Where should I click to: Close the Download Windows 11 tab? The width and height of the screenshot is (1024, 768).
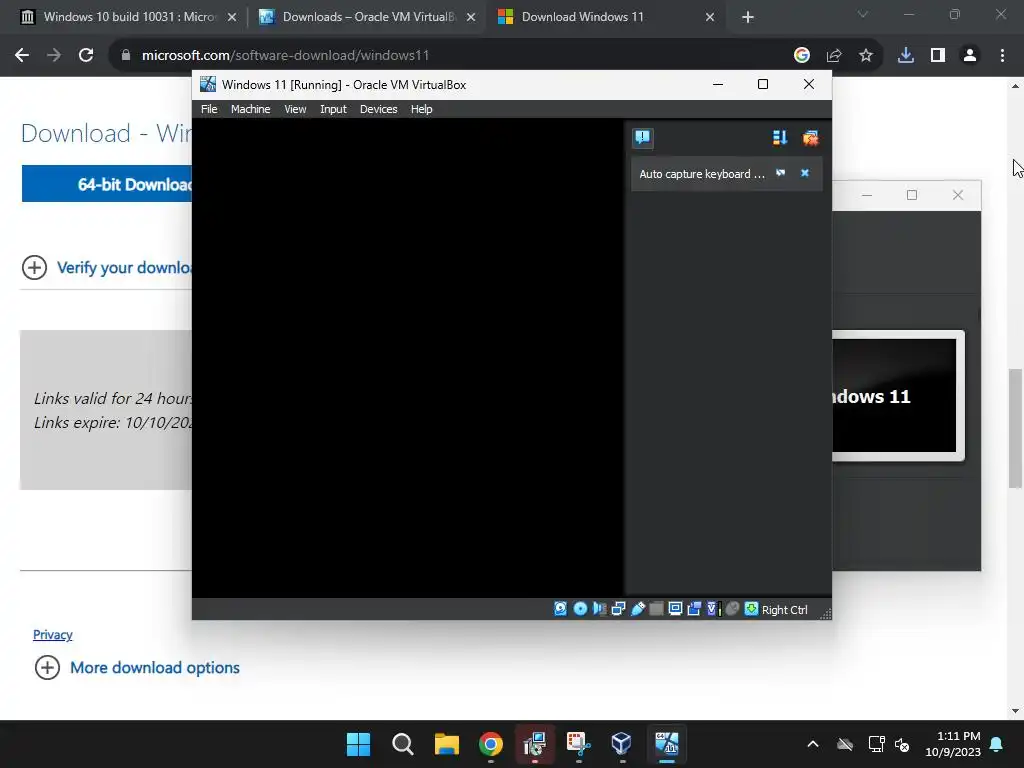[710, 18]
